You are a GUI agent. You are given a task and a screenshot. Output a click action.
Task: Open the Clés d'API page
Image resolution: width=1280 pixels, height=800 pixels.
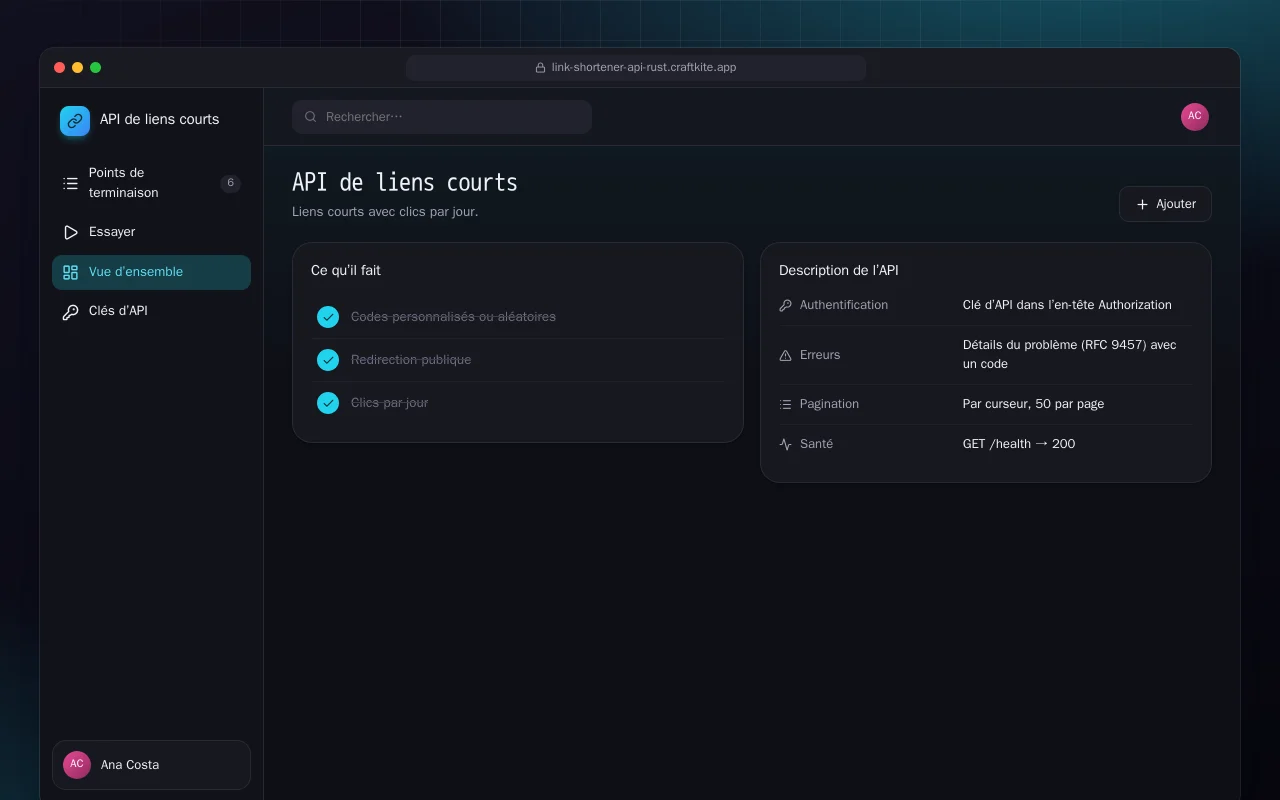coord(151,311)
